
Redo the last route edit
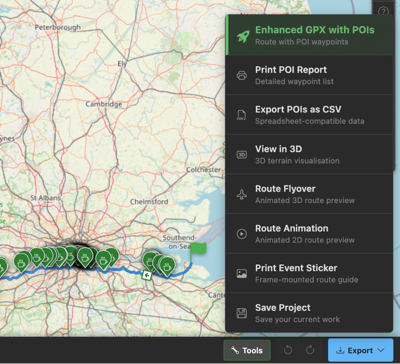(310, 350)
